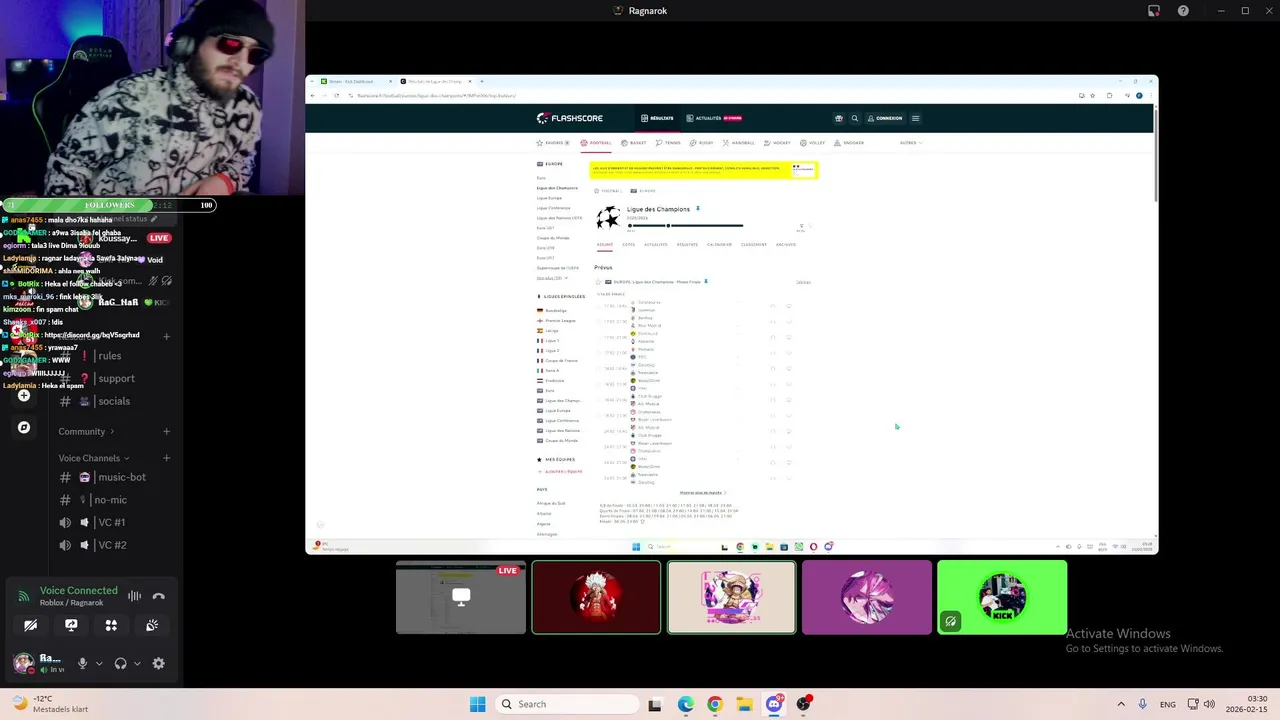Open Discord activities launcher icon
Viewport: 1280px width, 720px height.
[x=111, y=625]
